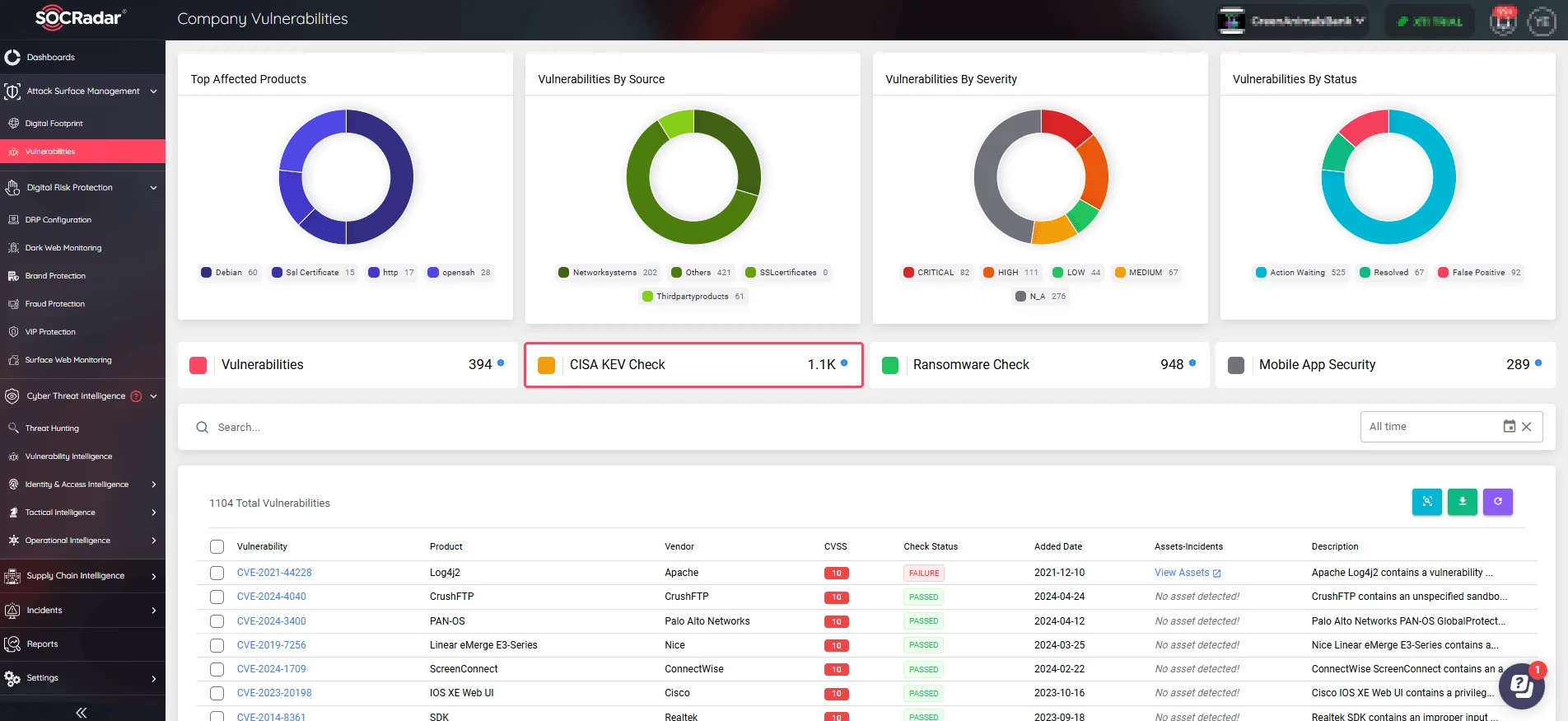1568x721 pixels.
Task: Open Dashboards icon in sidebar
Action: [x=12, y=58]
